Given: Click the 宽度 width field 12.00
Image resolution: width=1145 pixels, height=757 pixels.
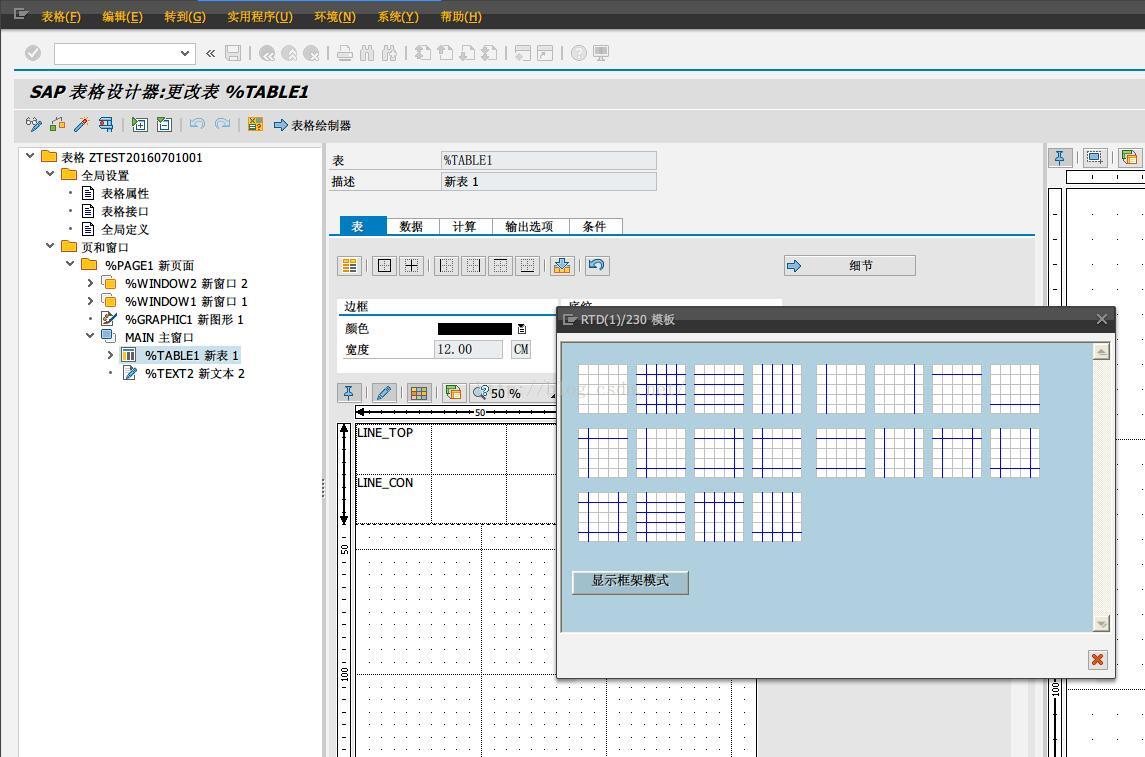Looking at the screenshot, I should click(468, 350).
